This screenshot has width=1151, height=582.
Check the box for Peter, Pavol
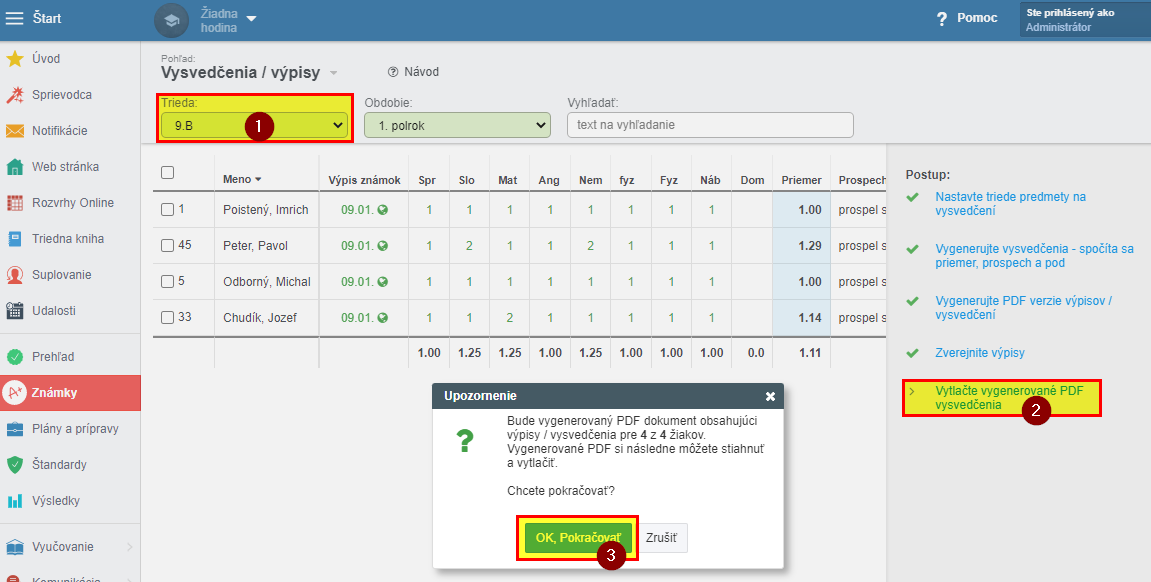[x=168, y=246]
